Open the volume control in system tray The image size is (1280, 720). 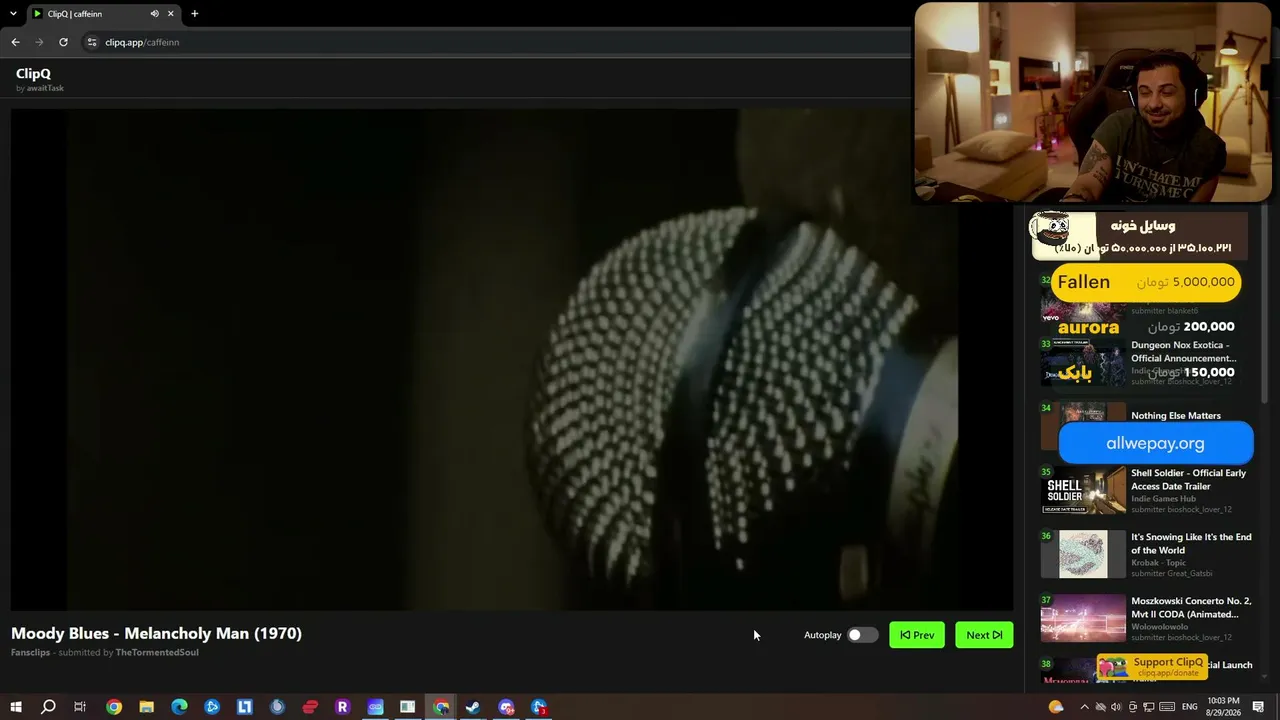(x=1116, y=707)
